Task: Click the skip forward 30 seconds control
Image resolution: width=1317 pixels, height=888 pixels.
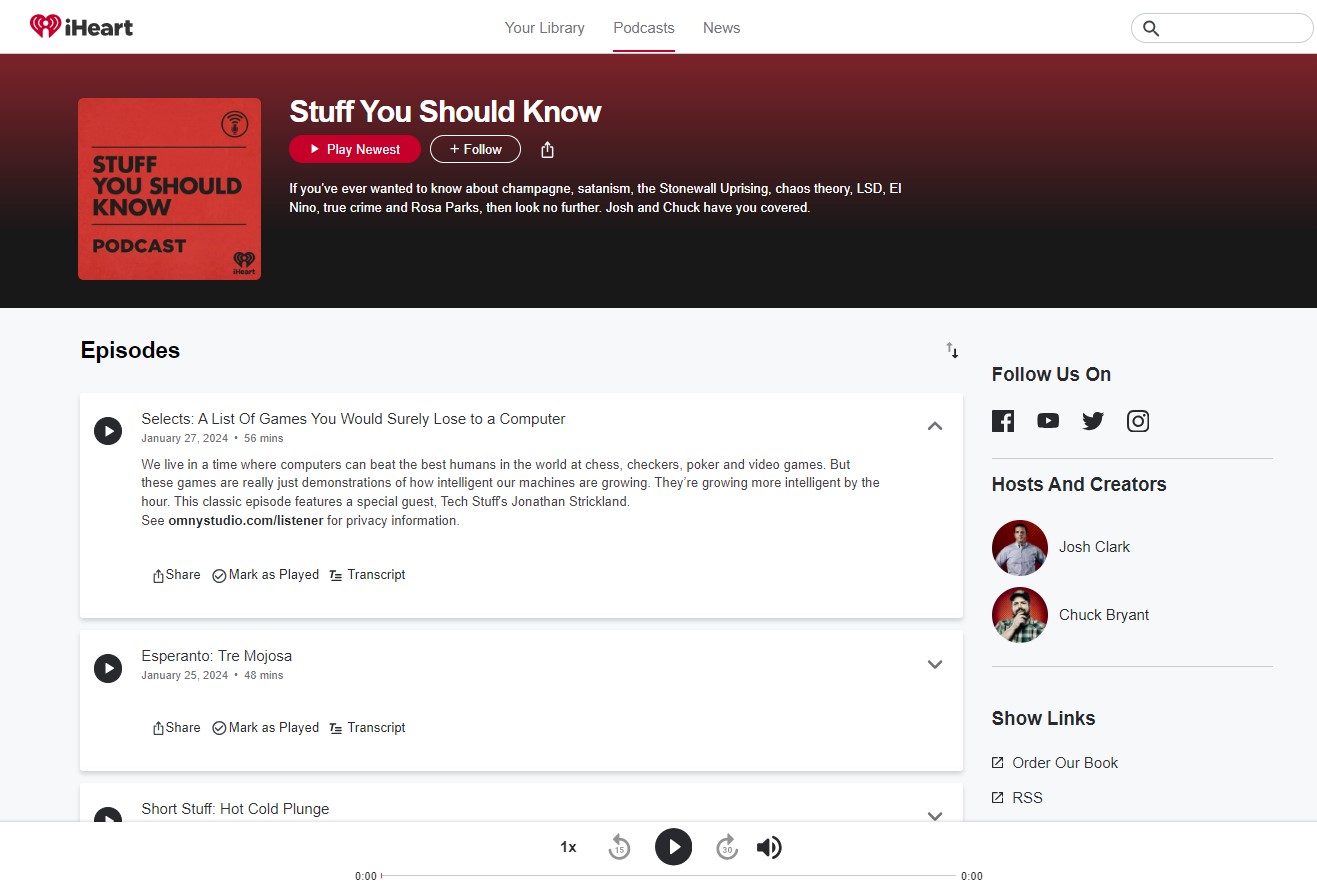Action: click(x=726, y=847)
